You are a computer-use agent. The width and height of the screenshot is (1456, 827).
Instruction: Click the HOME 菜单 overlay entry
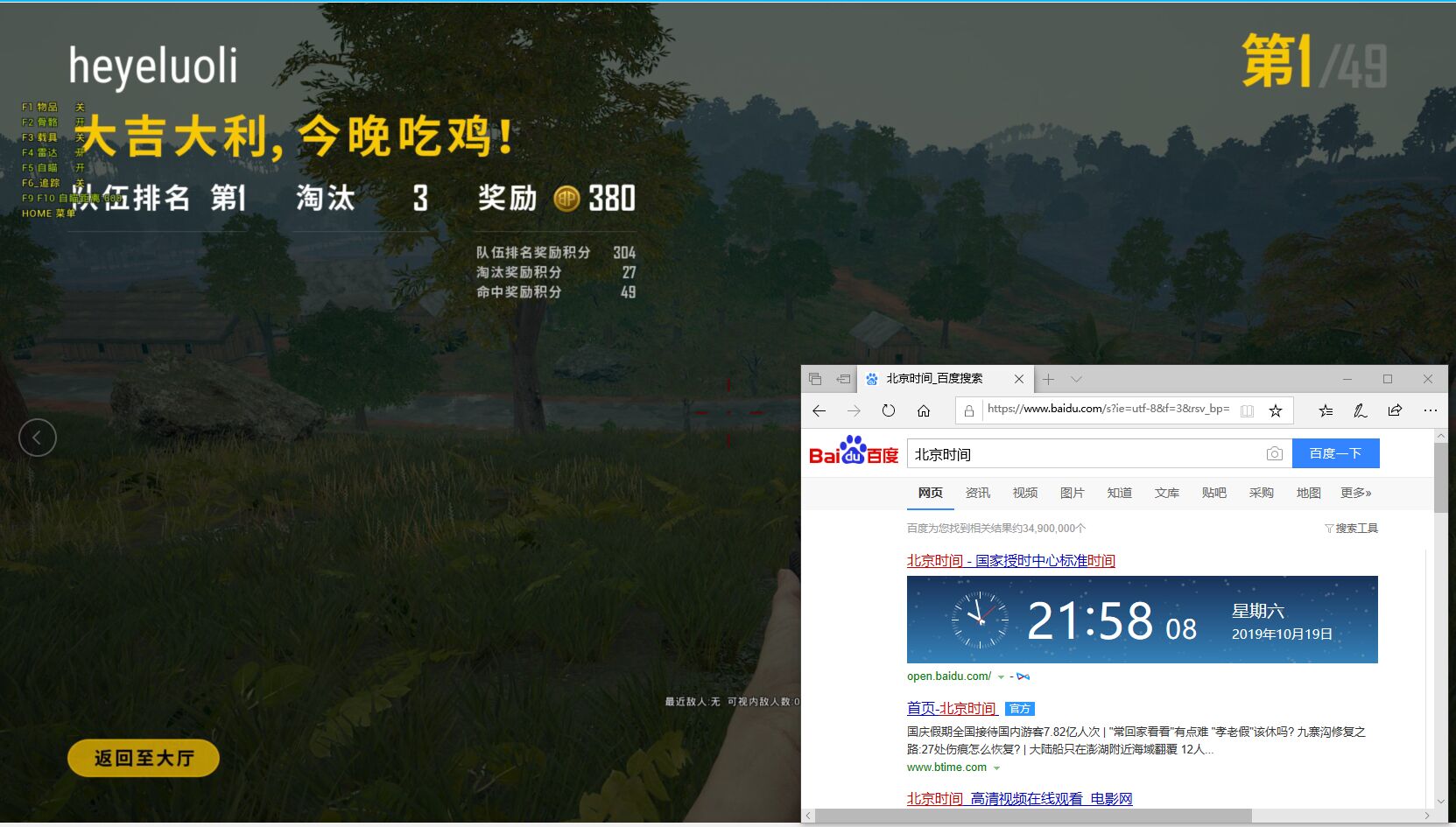tap(49, 214)
